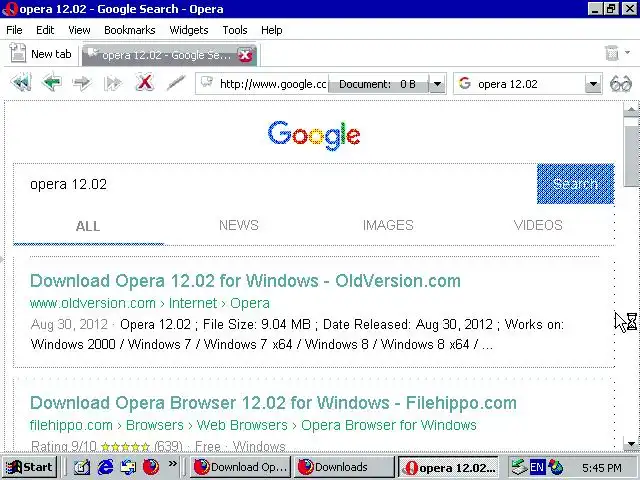Switch to VIDEOS results tab

click(x=538, y=225)
